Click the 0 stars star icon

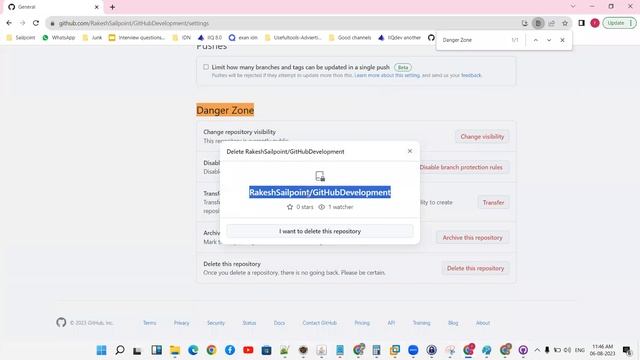(x=290, y=207)
